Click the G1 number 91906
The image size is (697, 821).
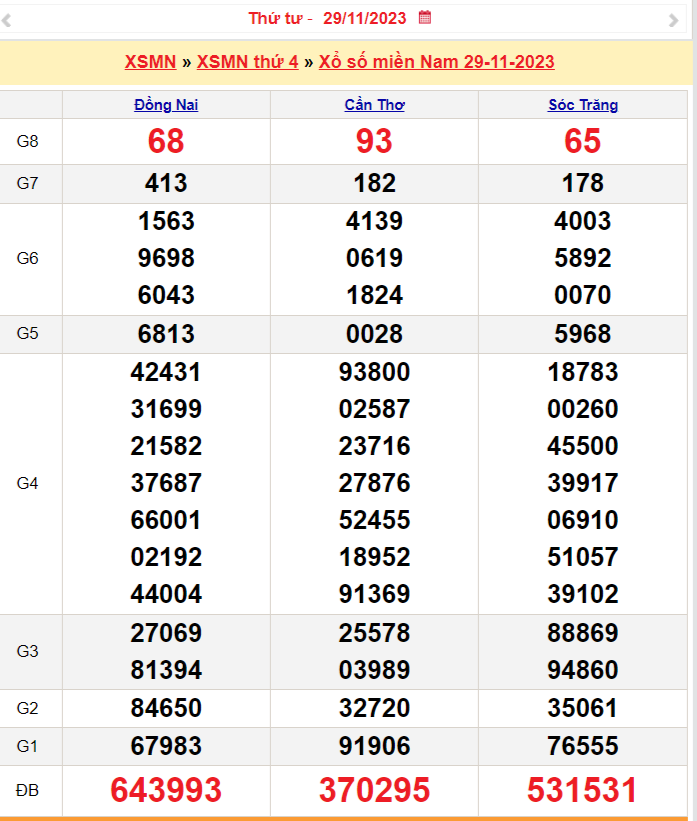coord(374,746)
